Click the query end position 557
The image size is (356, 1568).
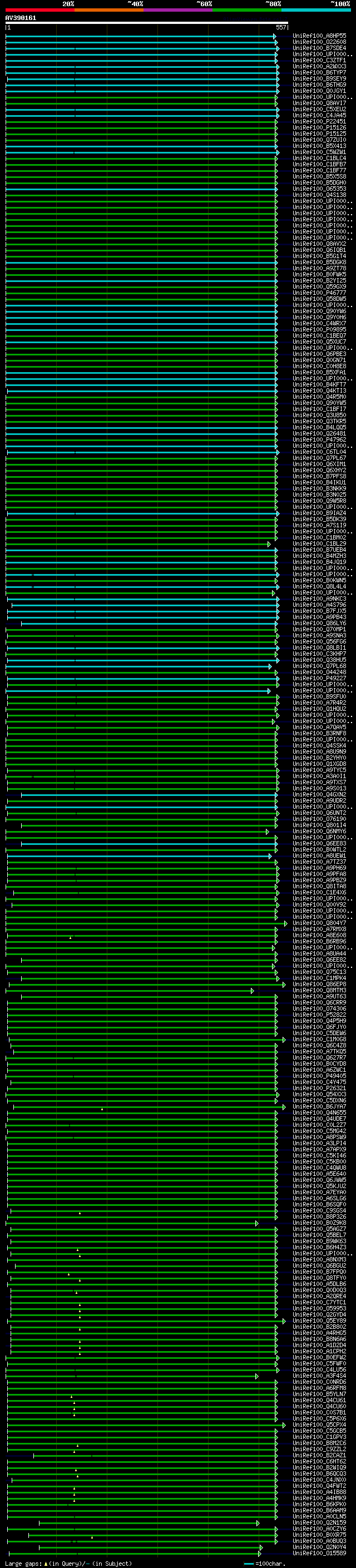point(280,27)
